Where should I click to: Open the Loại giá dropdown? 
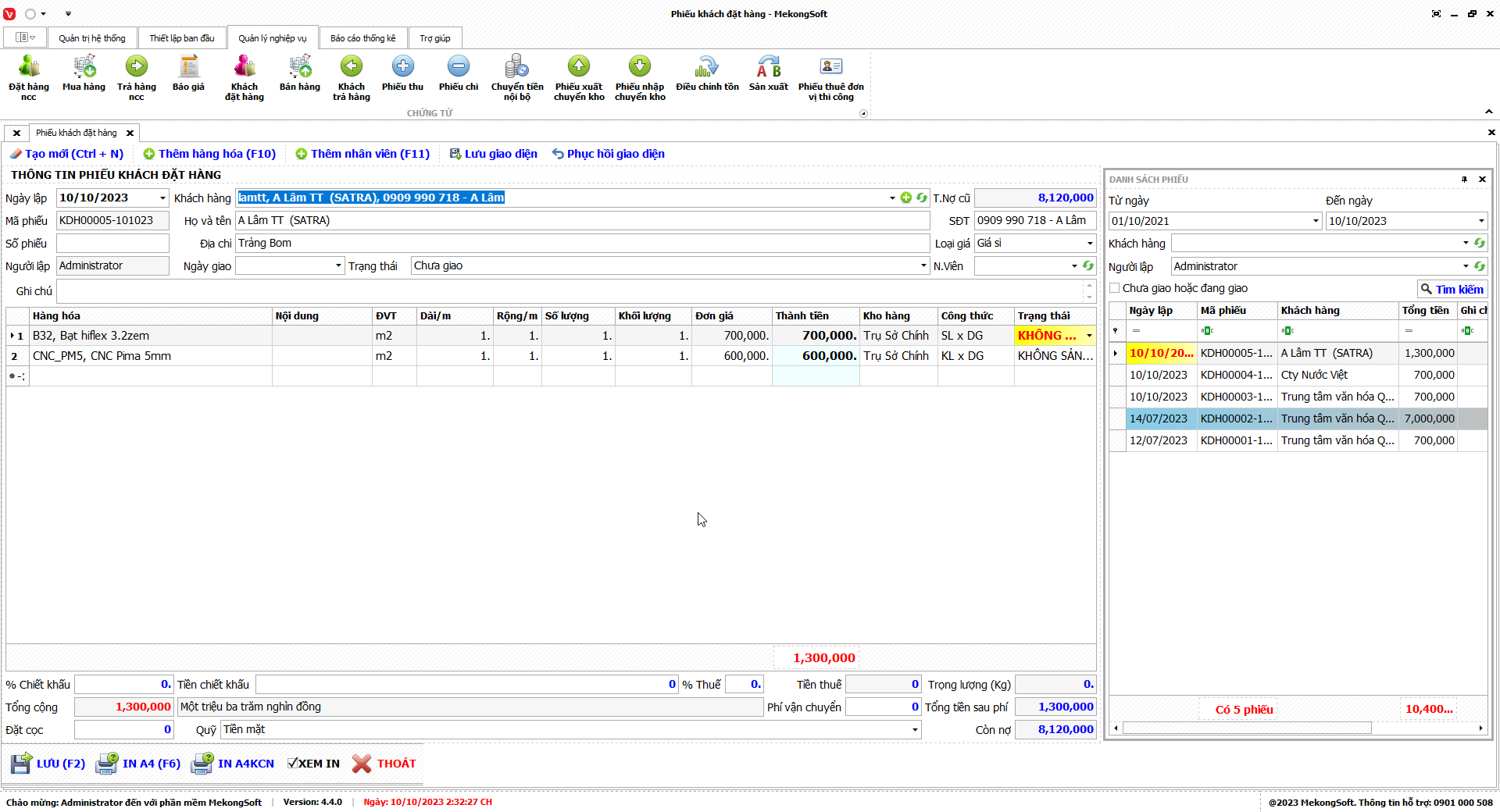point(1090,244)
